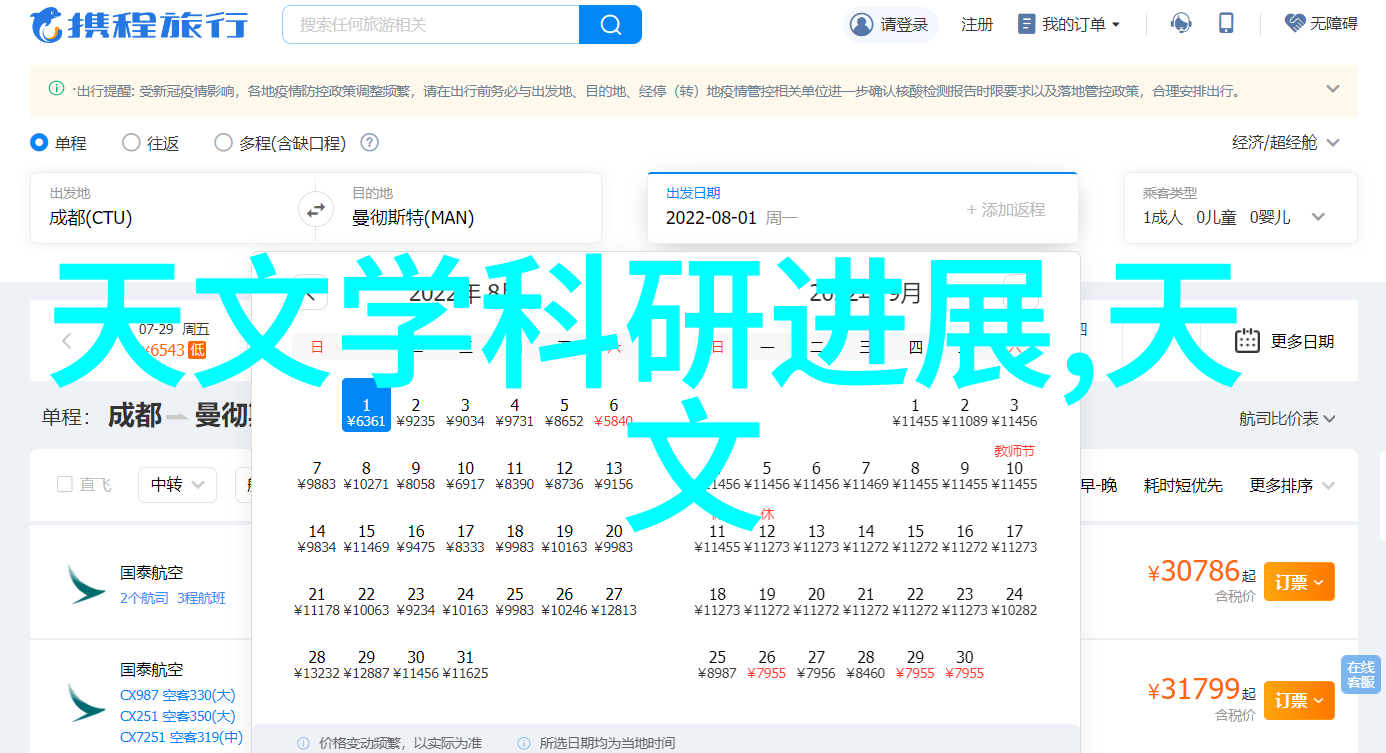This screenshot has width=1386, height=753.
Task: Swap departure and destination cities
Action: (x=316, y=210)
